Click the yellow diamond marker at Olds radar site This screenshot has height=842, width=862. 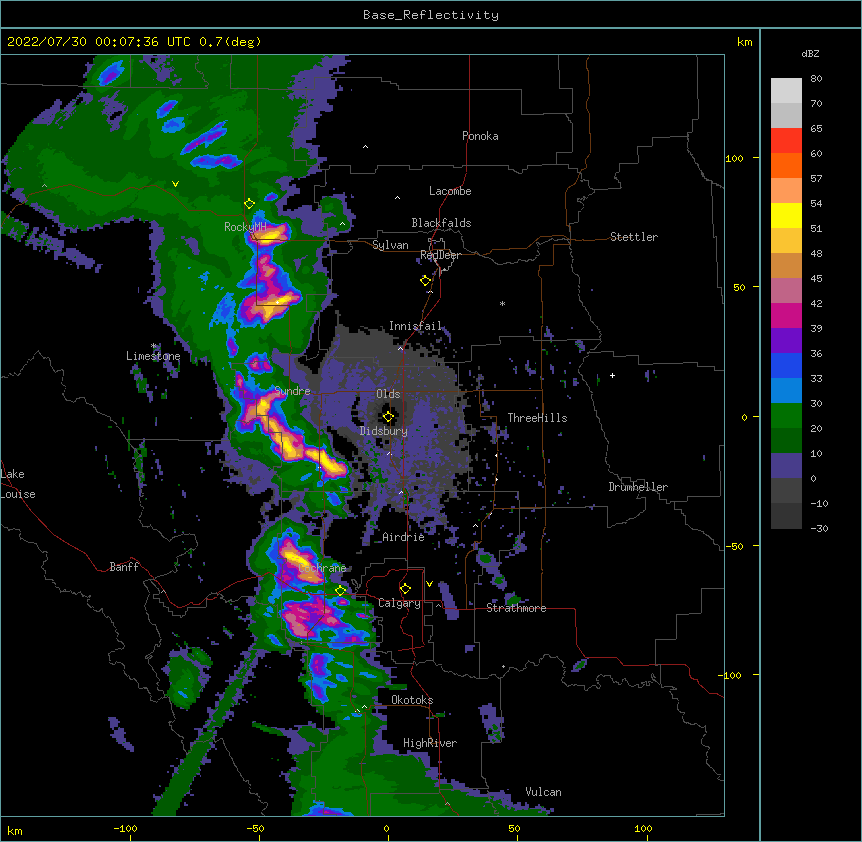pyautogui.click(x=388, y=417)
